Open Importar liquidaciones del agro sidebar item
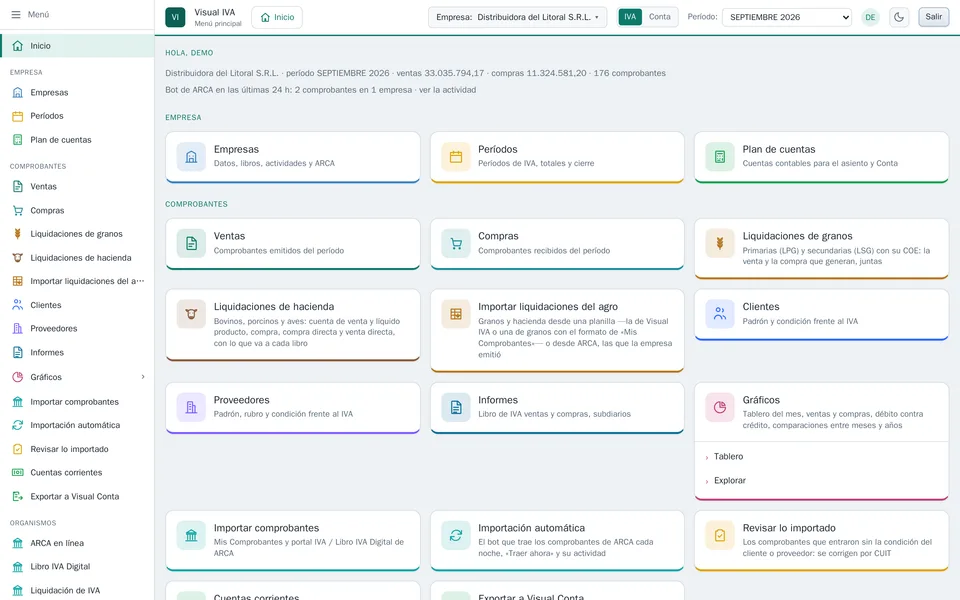Image resolution: width=960 pixels, height=600 pixels. pos(77,281)
